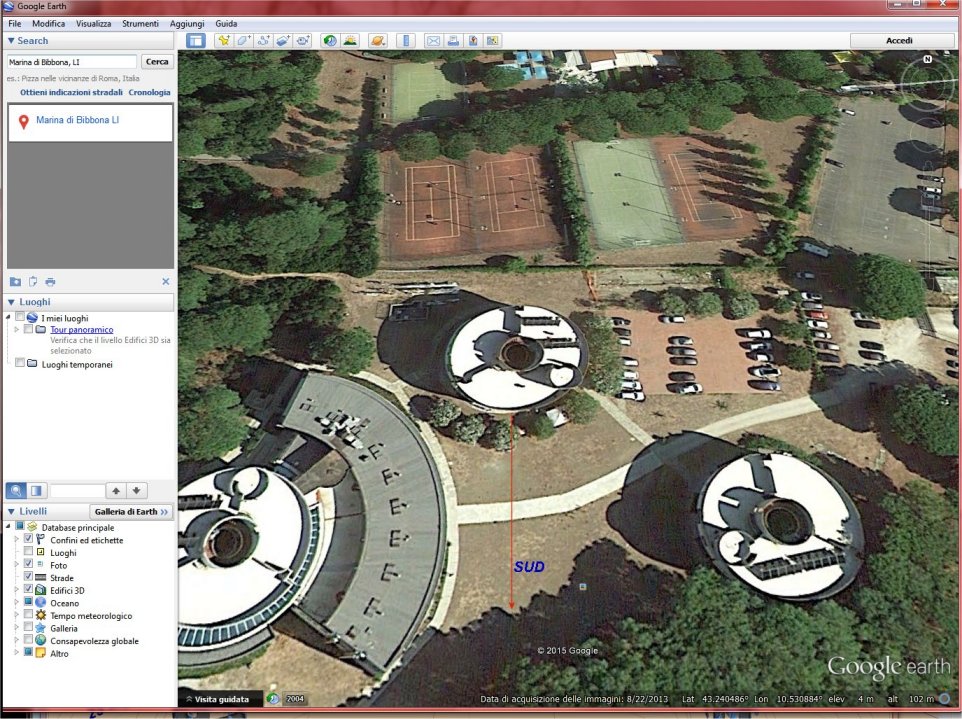Click the email envelope icon
This screenshot has height=719, width=962.
point(433,41)
